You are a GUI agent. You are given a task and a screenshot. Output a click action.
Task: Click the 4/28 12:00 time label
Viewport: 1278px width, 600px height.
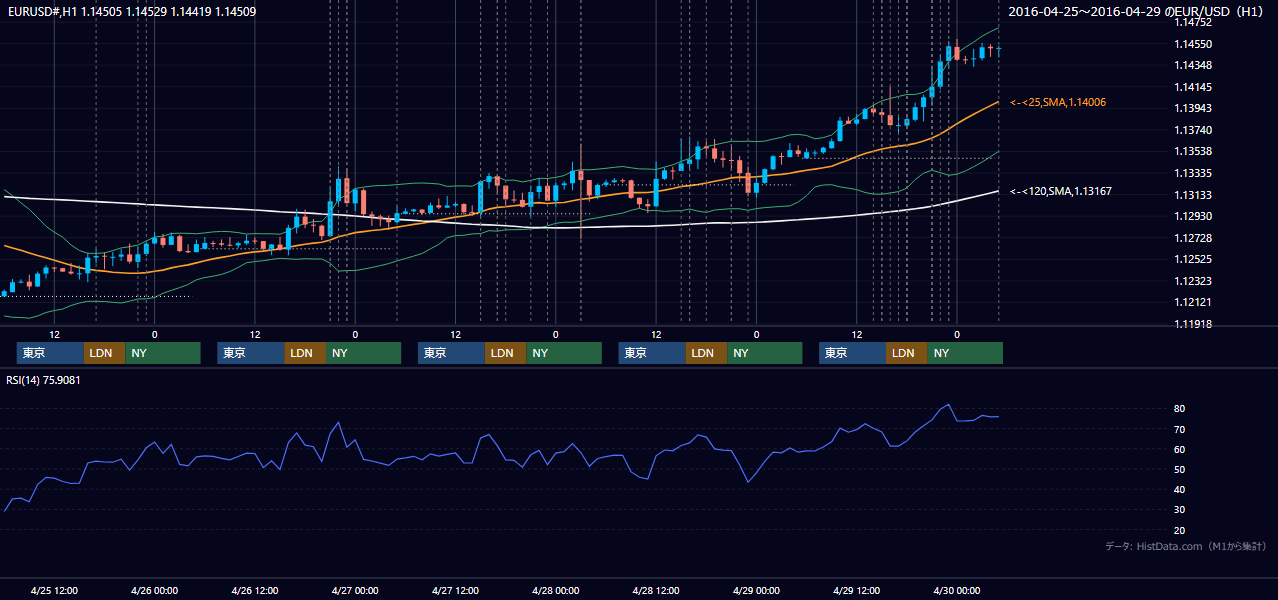tap(656, 590)
